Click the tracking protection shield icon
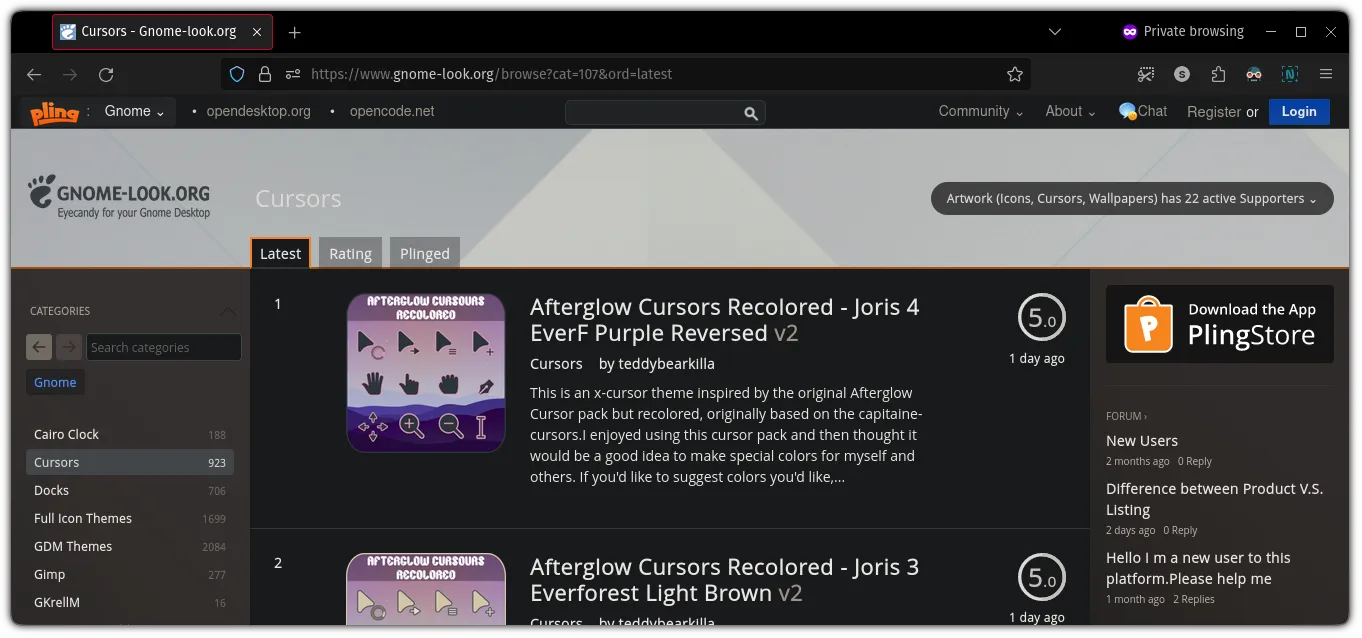 237,74
